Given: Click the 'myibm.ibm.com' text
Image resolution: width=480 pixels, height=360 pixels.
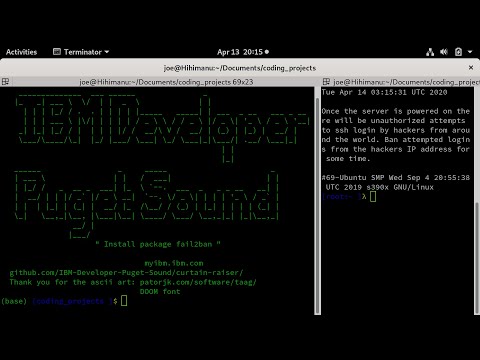Looking at the screenshot, I should click(174, 263).
